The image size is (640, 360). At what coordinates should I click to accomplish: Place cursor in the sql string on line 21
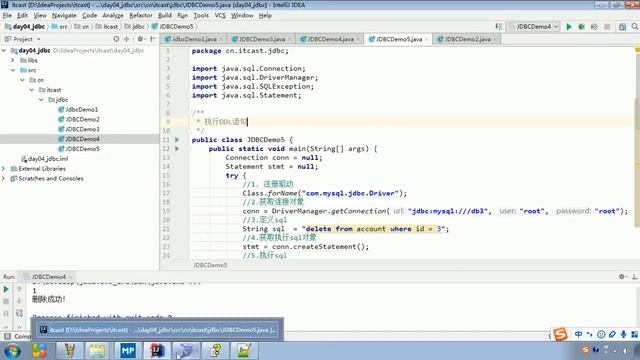(373, 229)
